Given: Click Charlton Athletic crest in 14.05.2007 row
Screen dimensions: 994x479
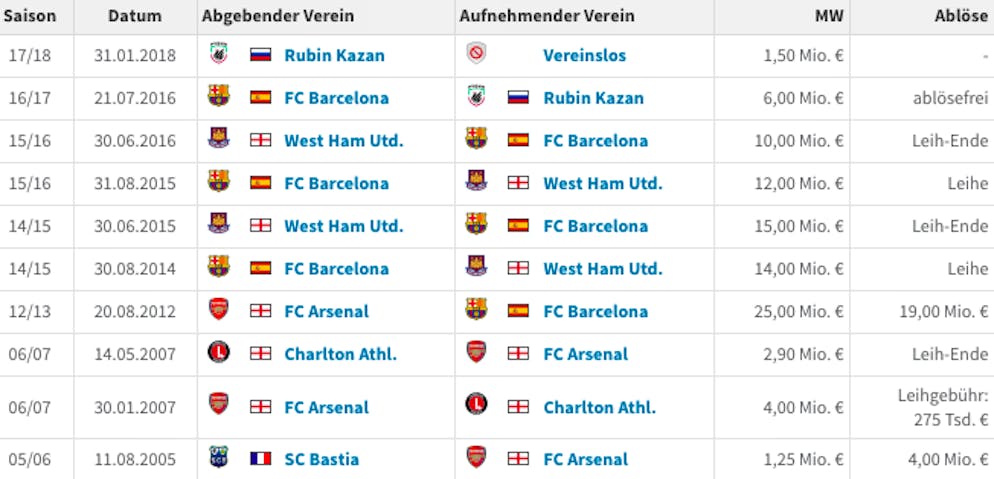Looking at the screenshot, I should [x=218, y=352].
